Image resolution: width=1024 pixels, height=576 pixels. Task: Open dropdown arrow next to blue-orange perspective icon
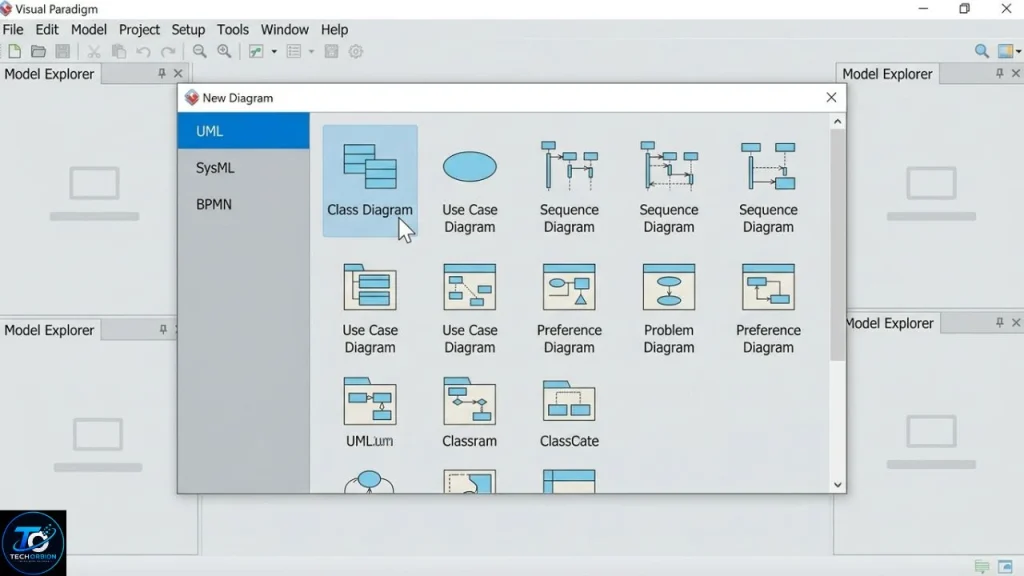coord(1019,52)
